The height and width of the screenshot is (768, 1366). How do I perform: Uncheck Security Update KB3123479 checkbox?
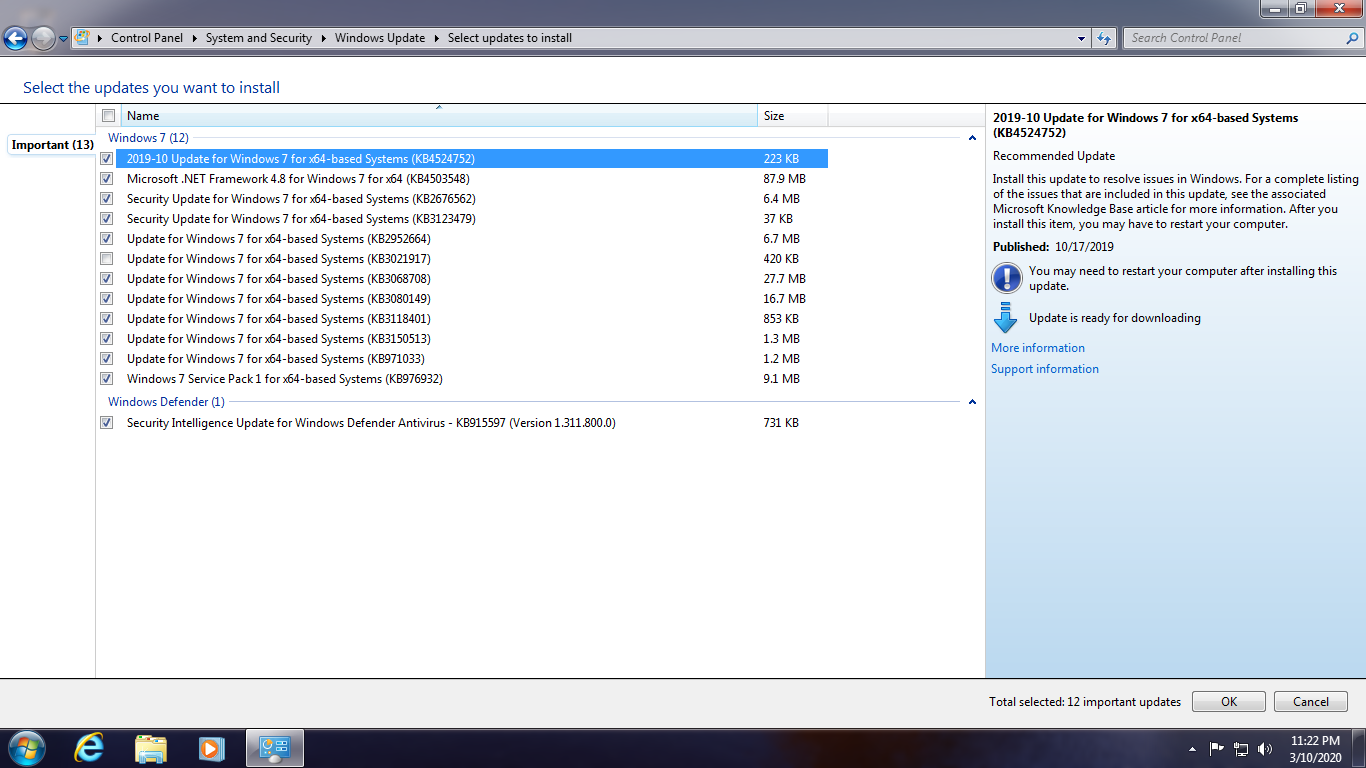tap(107, 219)
